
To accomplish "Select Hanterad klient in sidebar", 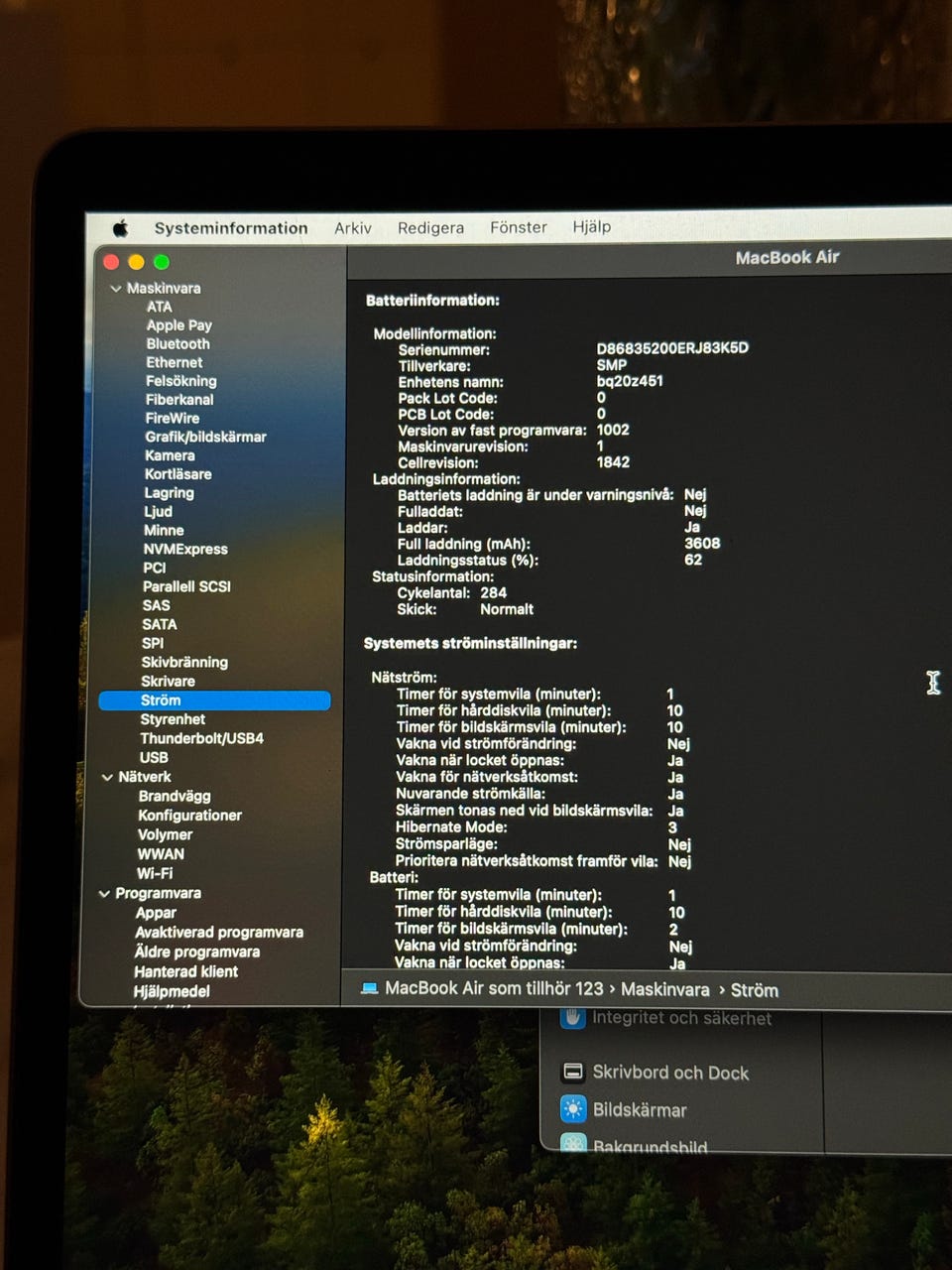I will 186,971.
